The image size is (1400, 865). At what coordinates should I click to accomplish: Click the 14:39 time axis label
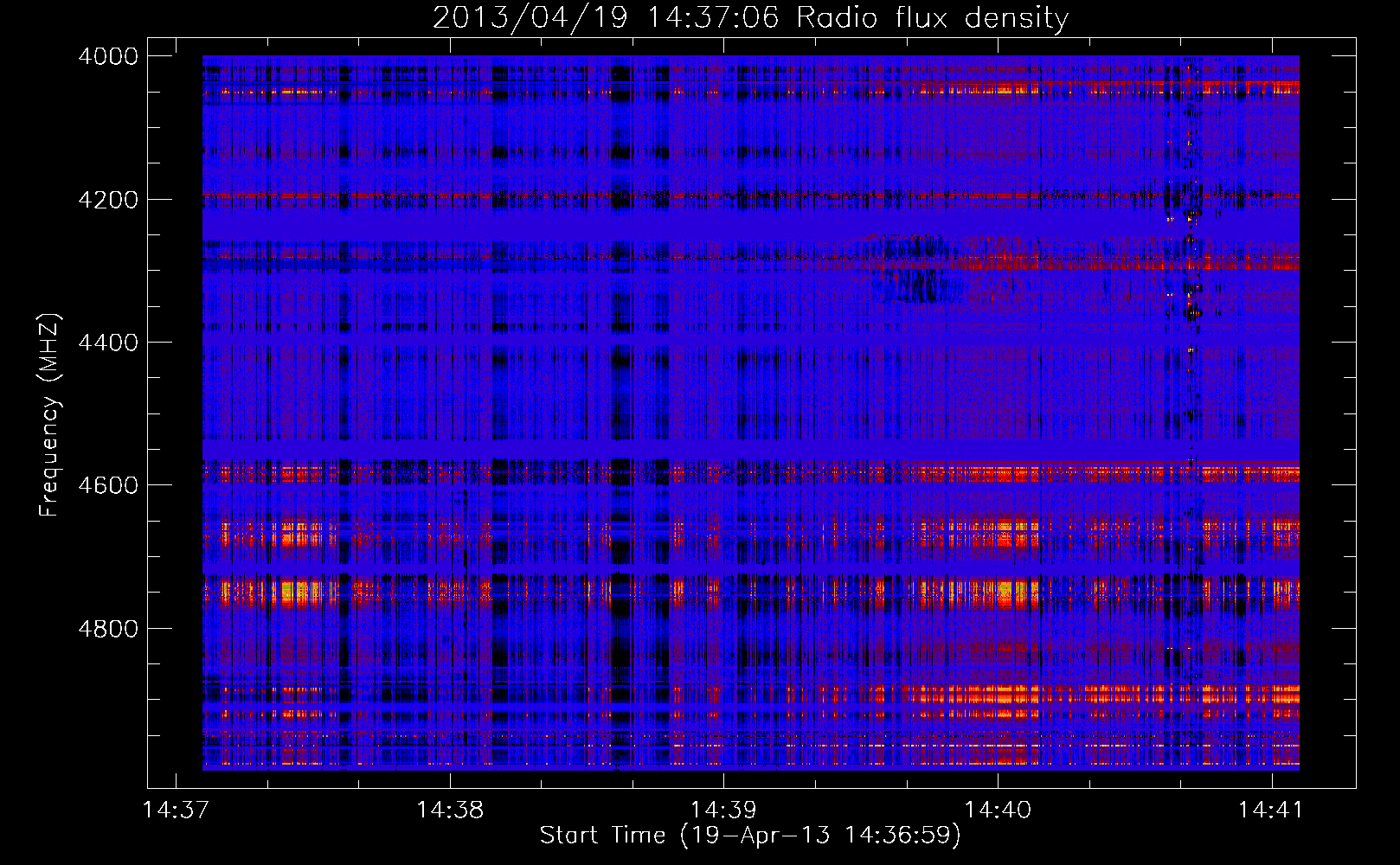click(x=723, y=811)
